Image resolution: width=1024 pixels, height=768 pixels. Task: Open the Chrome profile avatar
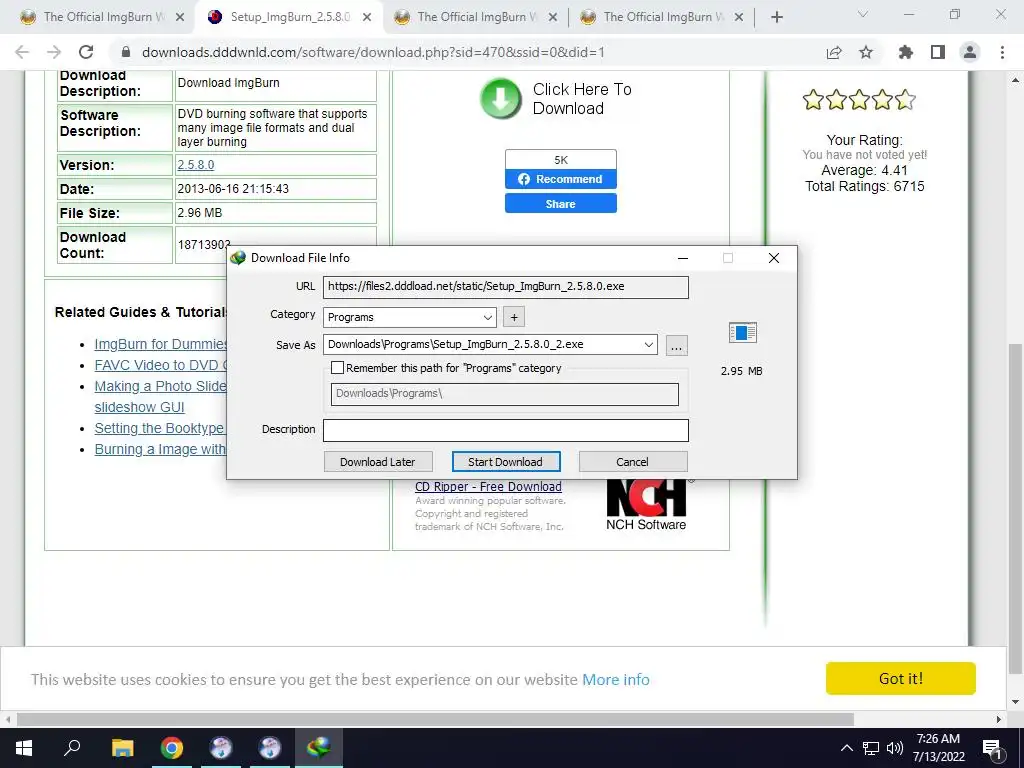coord(970,52)
